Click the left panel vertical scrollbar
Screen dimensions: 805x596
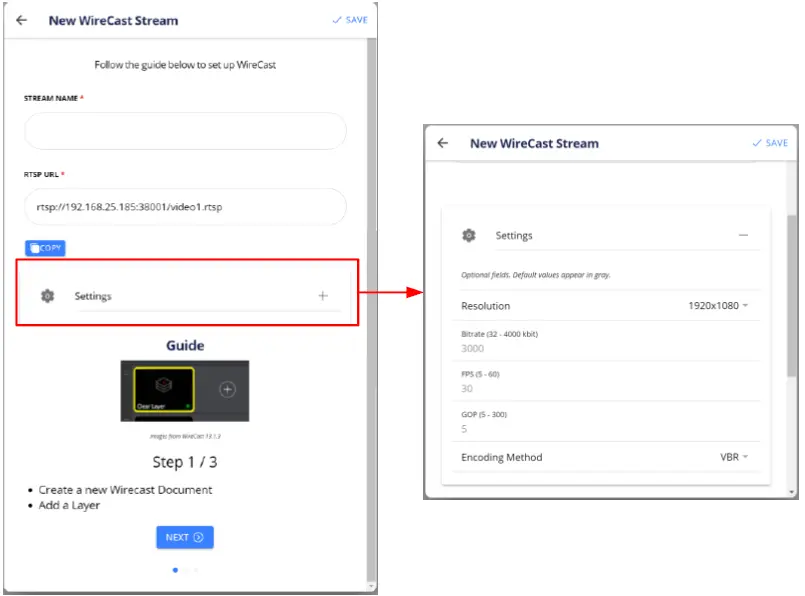coord(371,308)
